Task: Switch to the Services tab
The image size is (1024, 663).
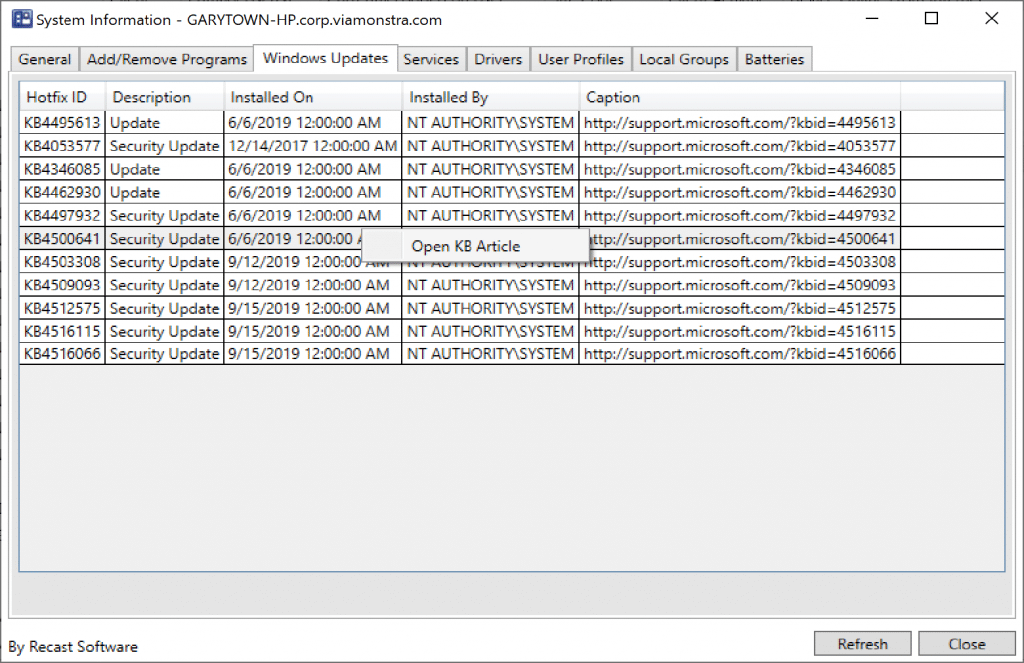Action: (431, 59)
